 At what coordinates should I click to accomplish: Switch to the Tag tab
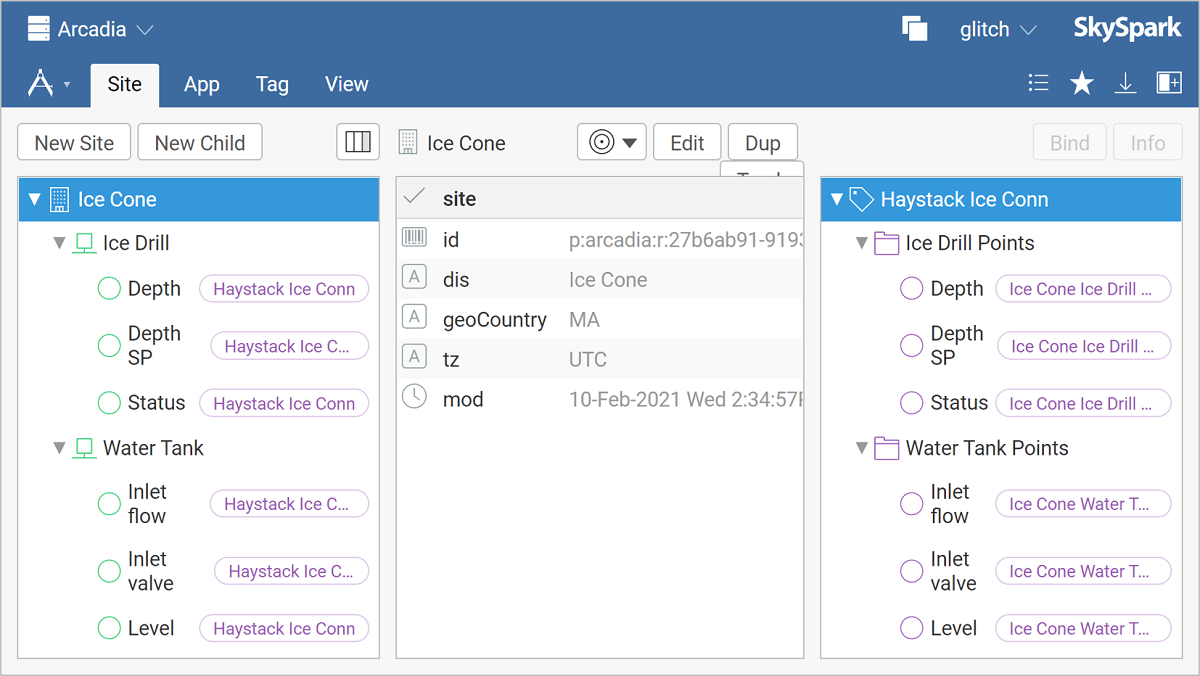(x=272, y=85)
